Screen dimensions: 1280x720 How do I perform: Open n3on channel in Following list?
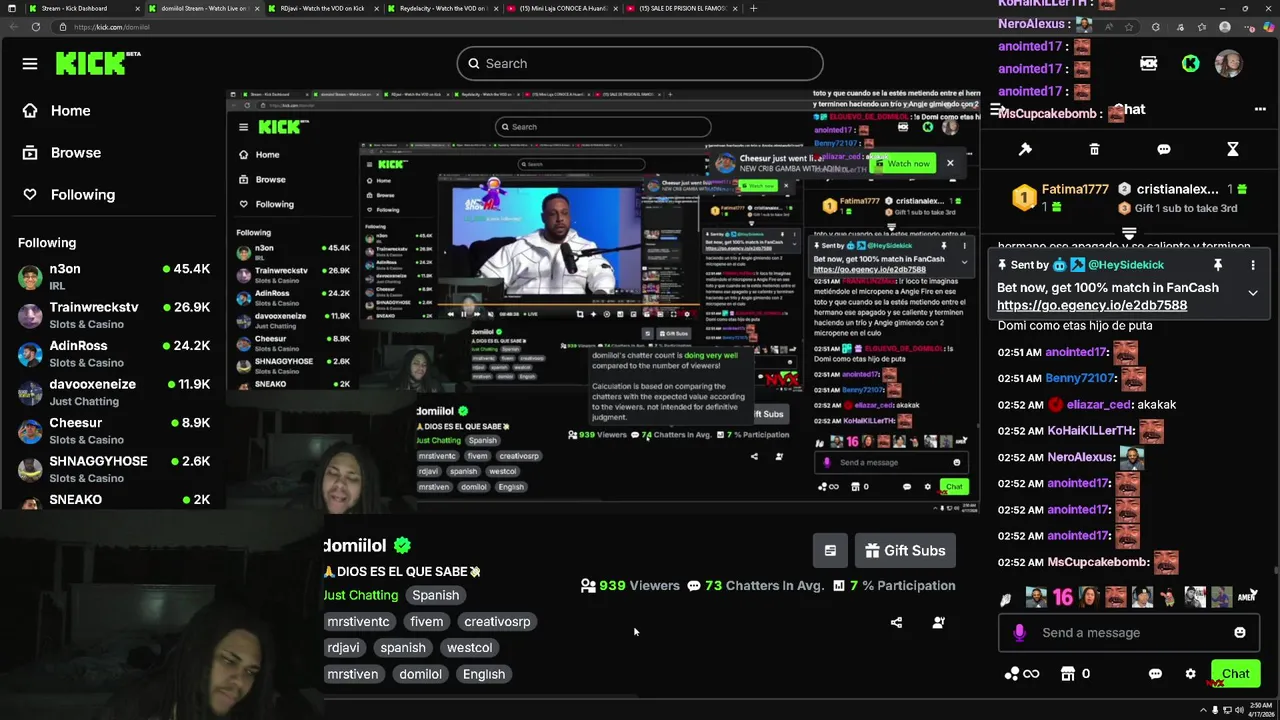tap(114, 276)
